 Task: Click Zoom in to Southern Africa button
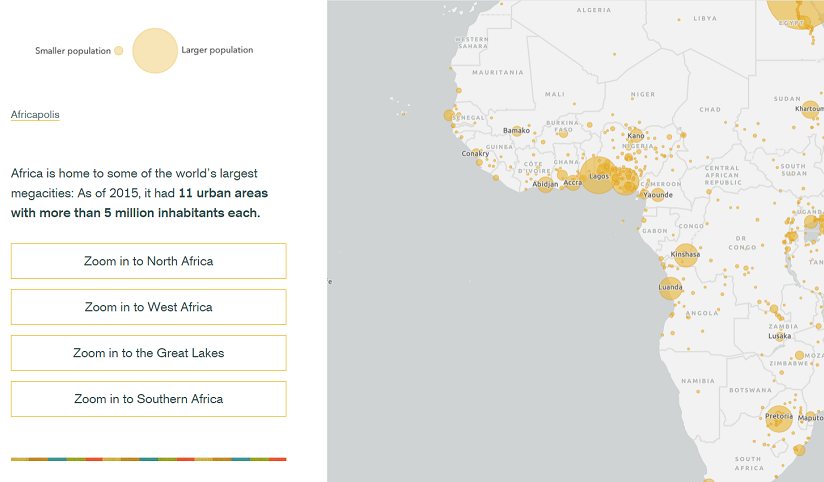click(149, 399)
